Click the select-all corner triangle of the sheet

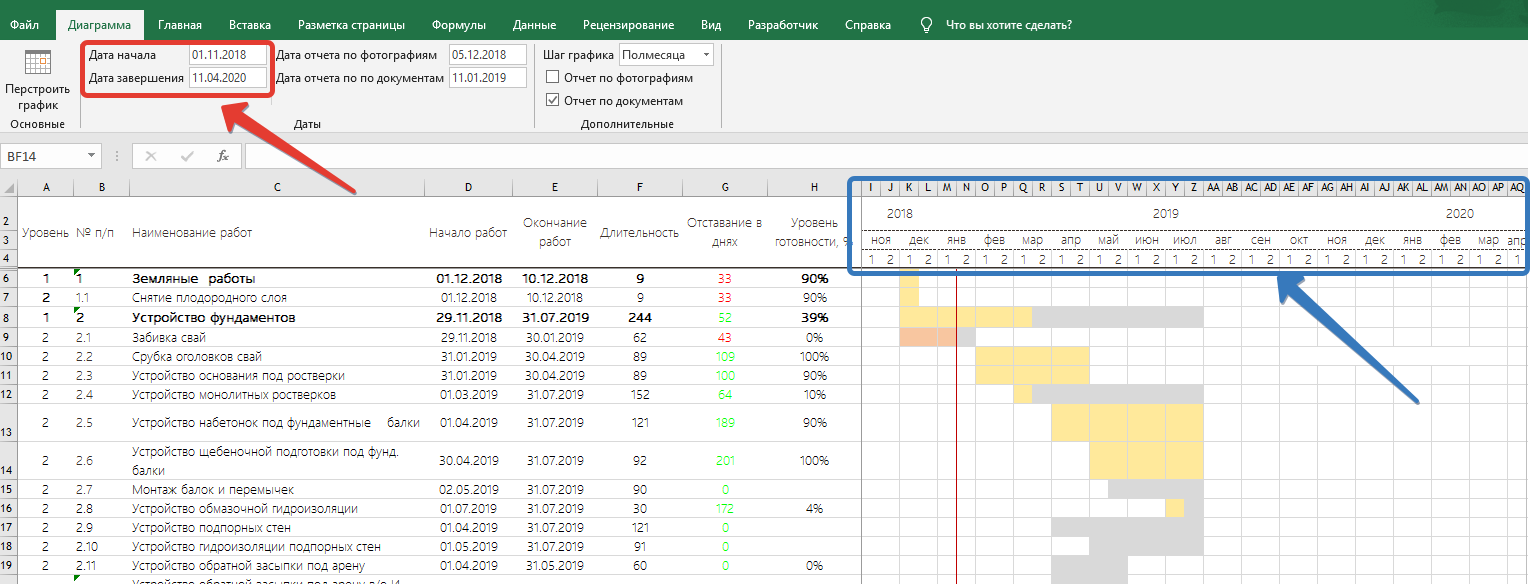[9, 188]
